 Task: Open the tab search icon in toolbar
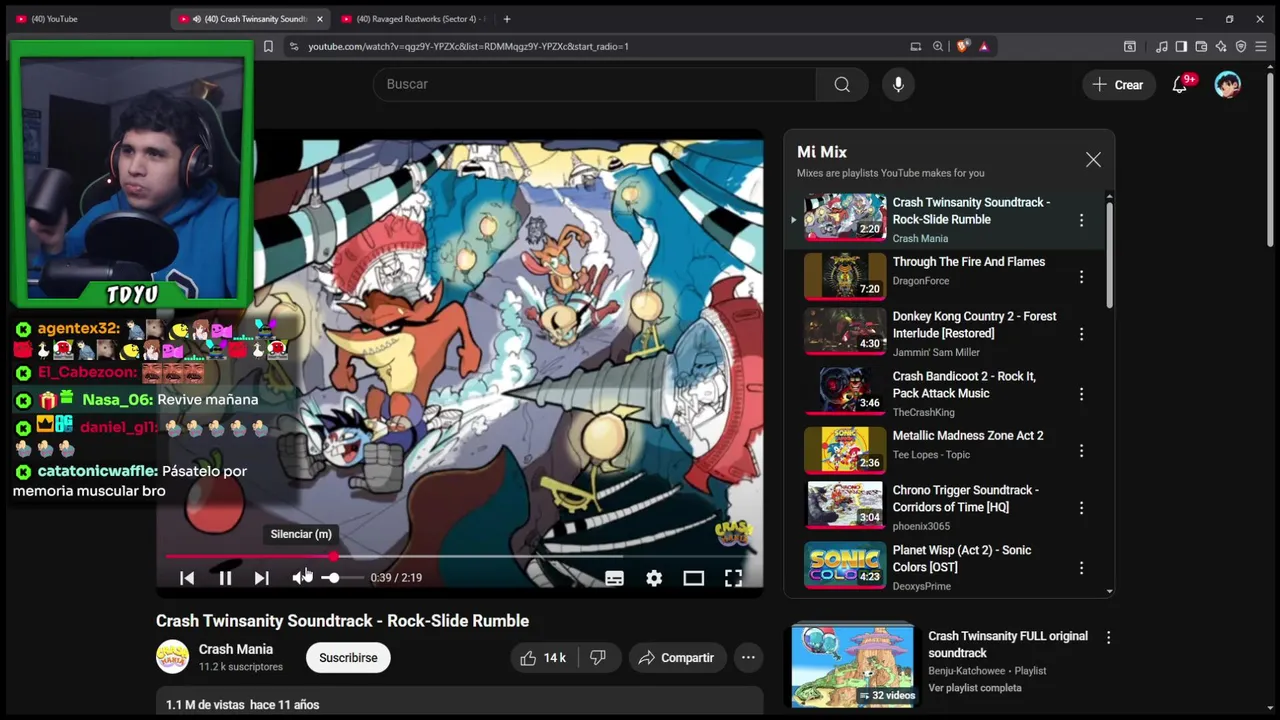1130,46
